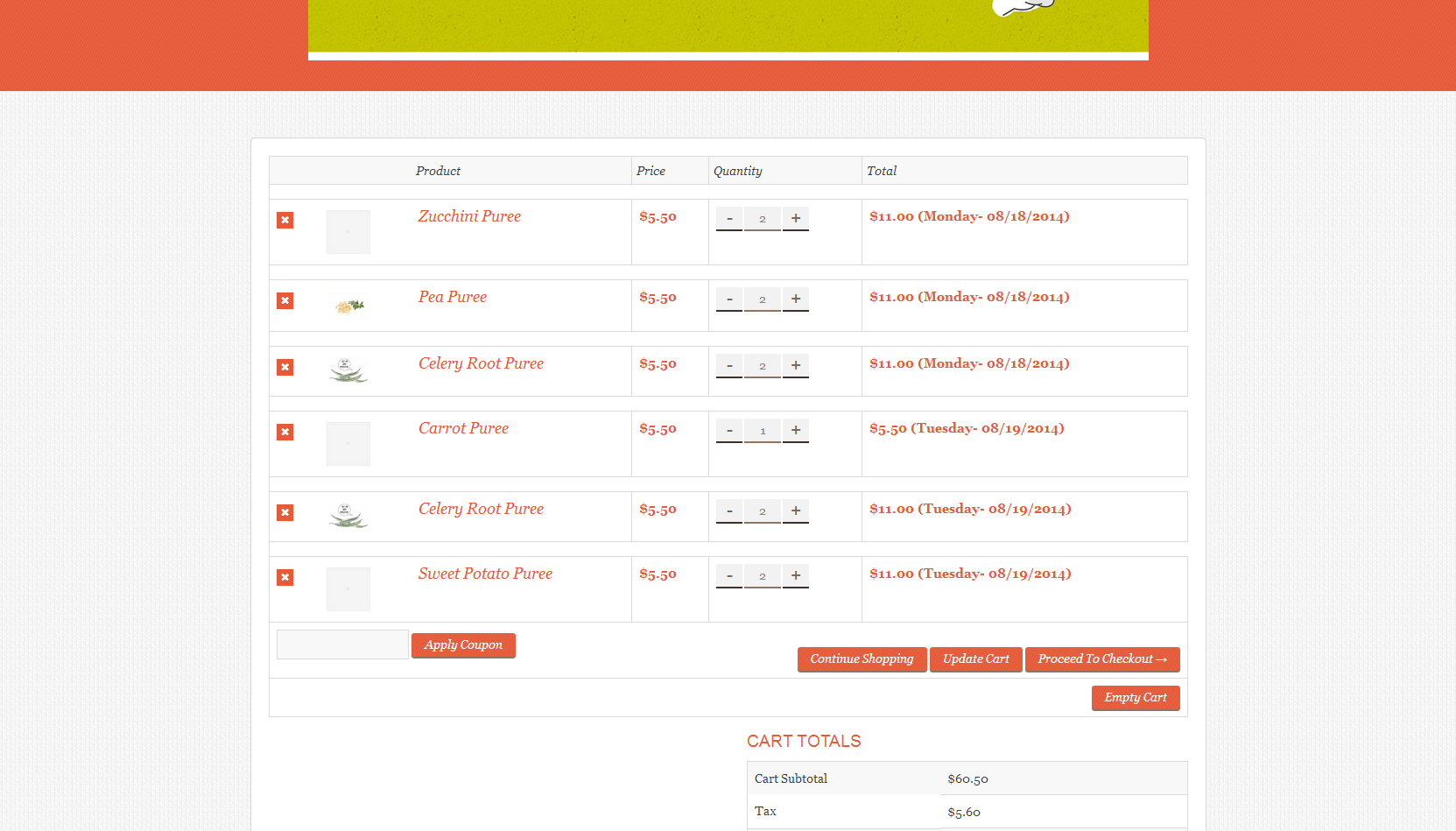The height and width of the screenshot is (831, 1456).
Task: Open the Pea Puree product link
Action: [x=453, y=297]
